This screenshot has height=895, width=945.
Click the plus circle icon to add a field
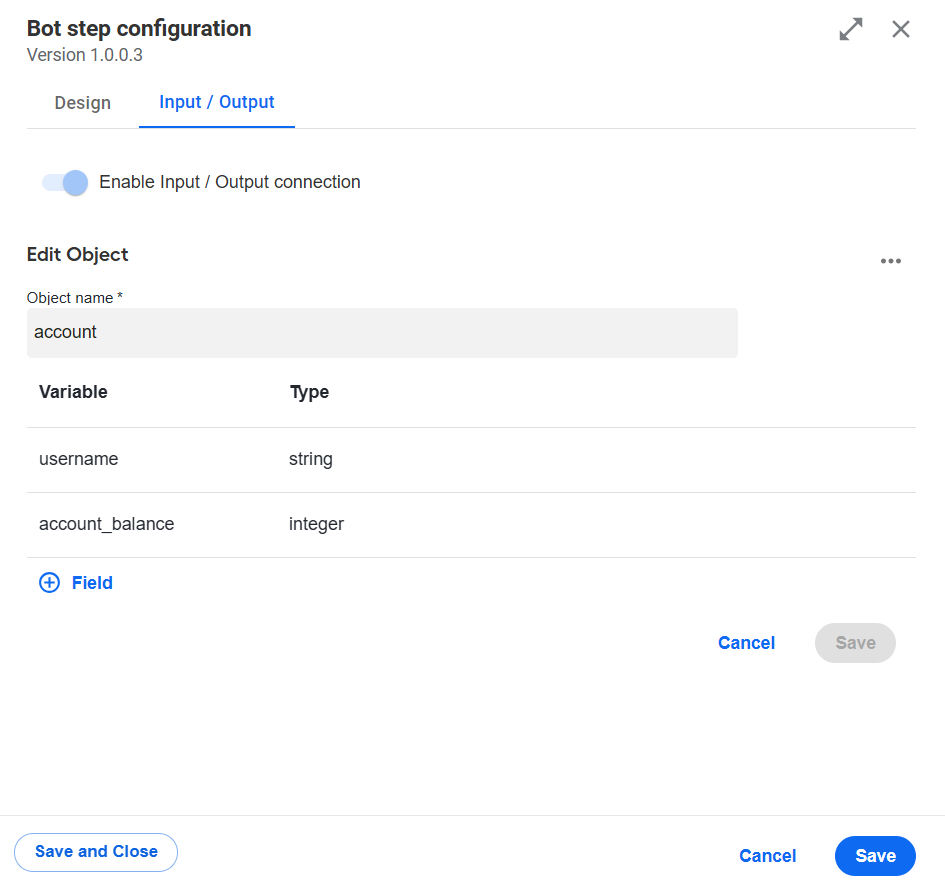[49, 583]
